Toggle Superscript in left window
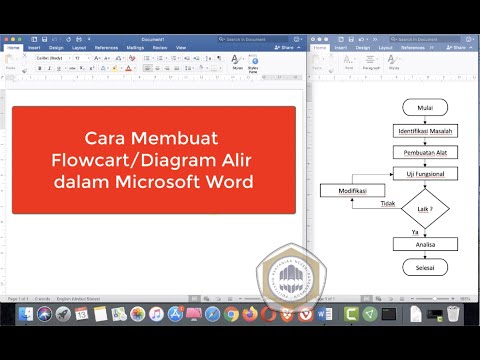This screenshot has height=360, width=480. point(92,68)
